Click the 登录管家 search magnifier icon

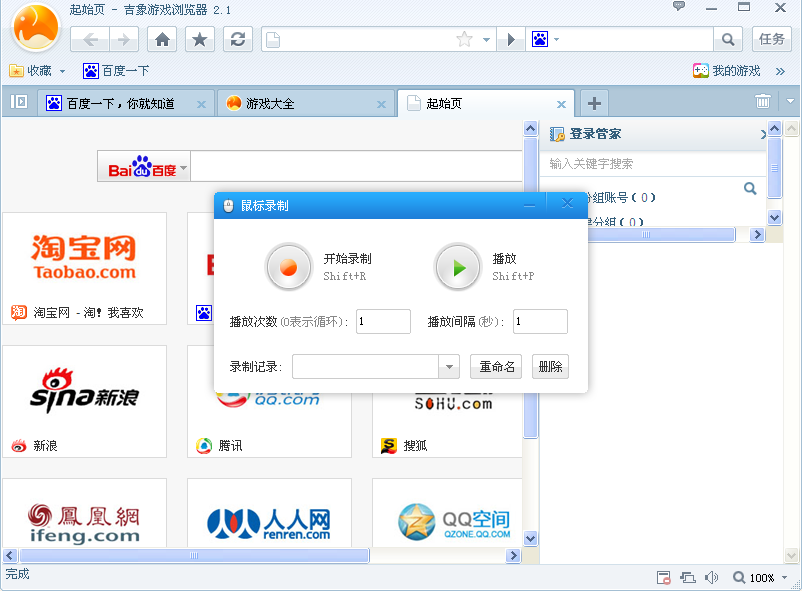point(750,188)
